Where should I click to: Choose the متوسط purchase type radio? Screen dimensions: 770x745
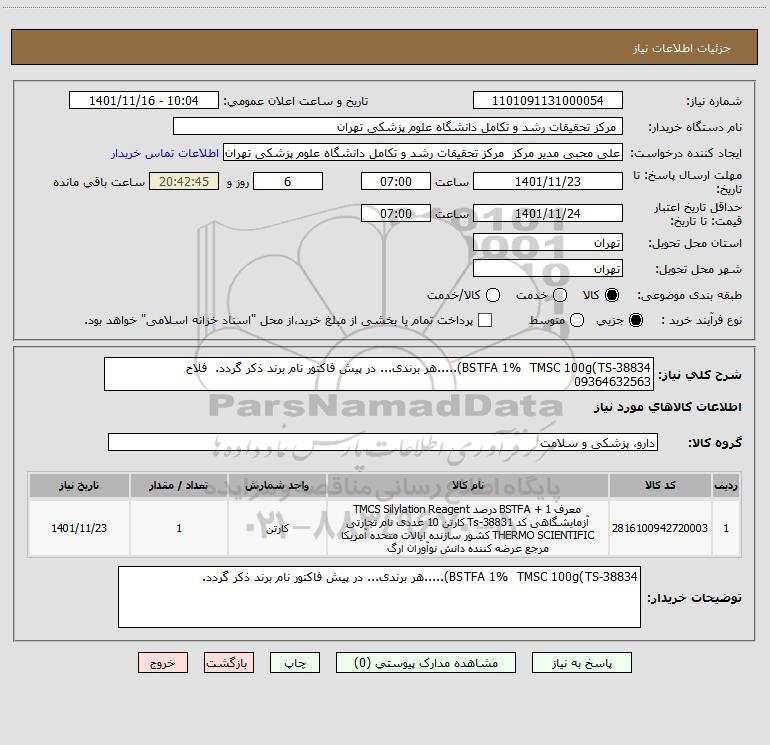(577, 320)
